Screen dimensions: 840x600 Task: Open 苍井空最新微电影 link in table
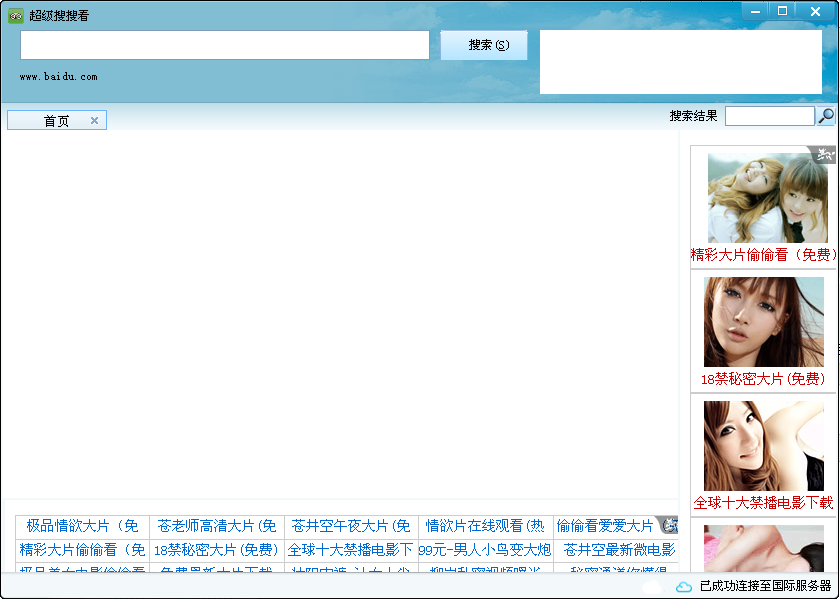coord(619,550)
